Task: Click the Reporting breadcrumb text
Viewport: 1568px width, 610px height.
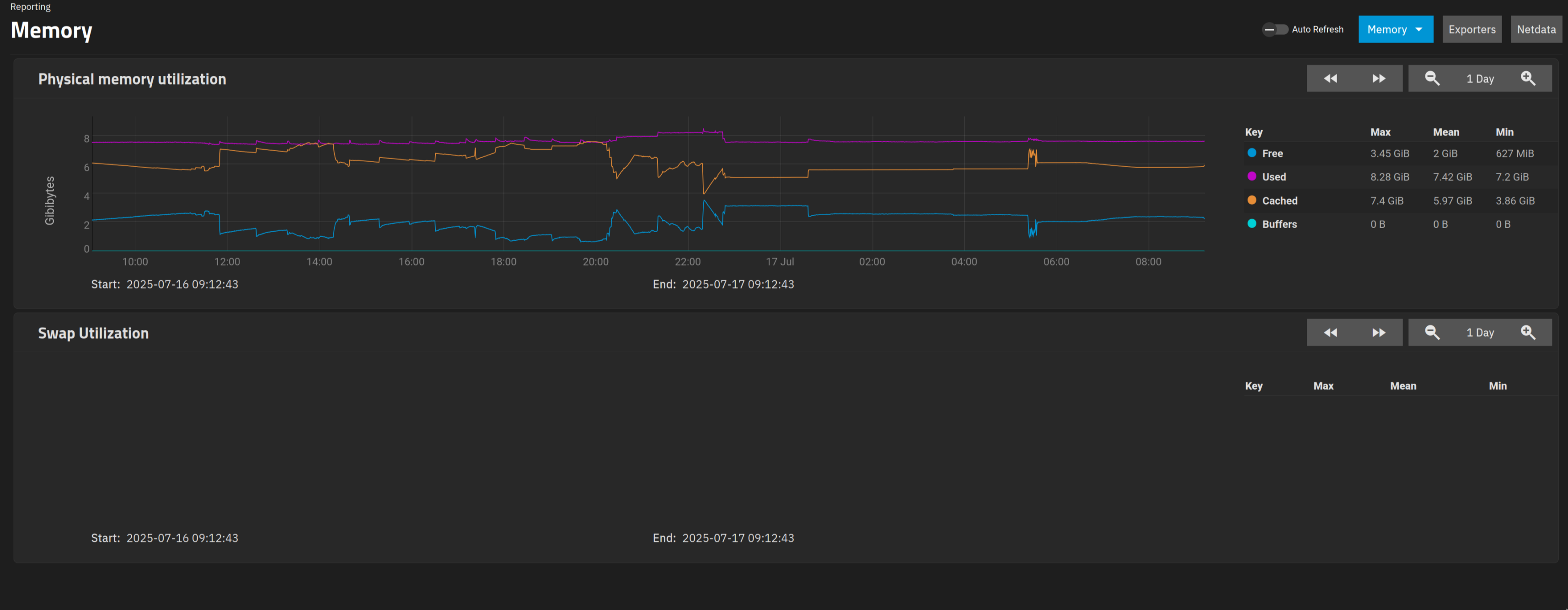Action: (x=31, y=7)
